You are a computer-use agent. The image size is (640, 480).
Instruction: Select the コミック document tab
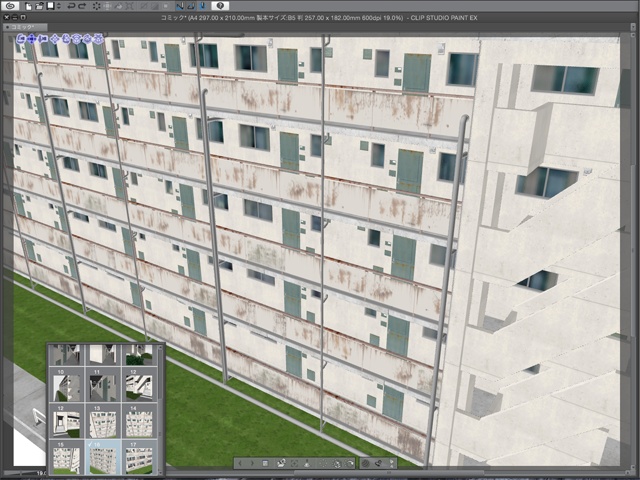[24, 27]
